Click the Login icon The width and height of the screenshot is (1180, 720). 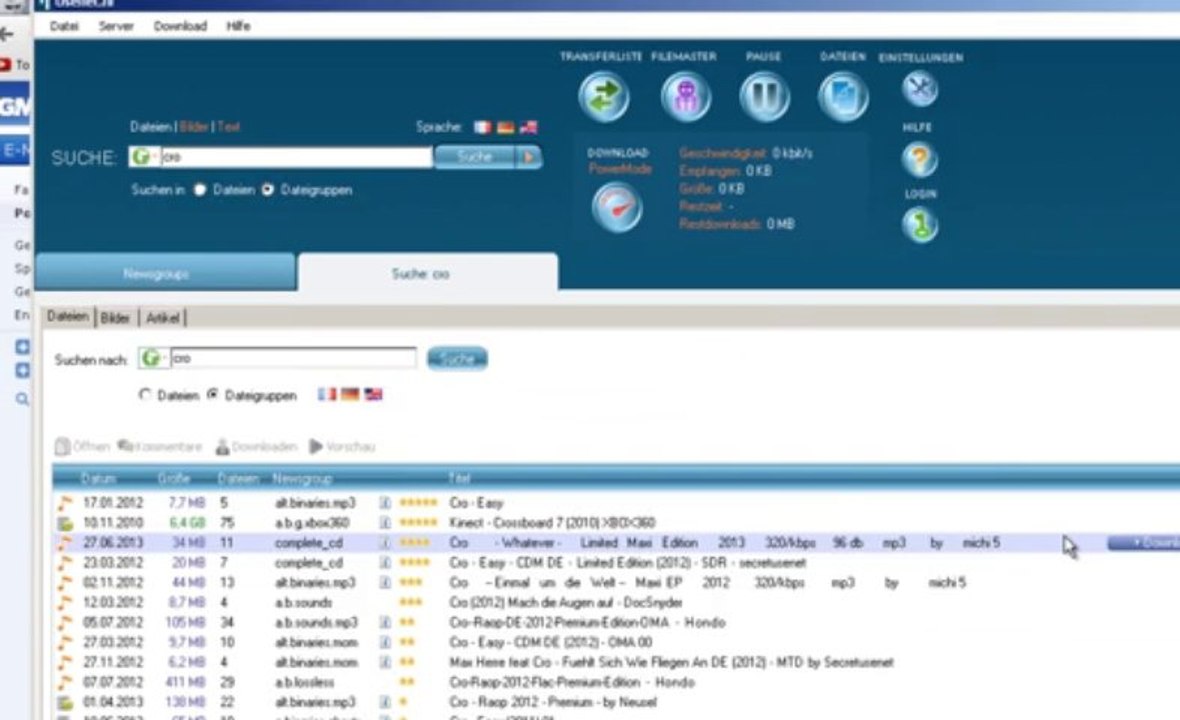(x=920, y=225)
